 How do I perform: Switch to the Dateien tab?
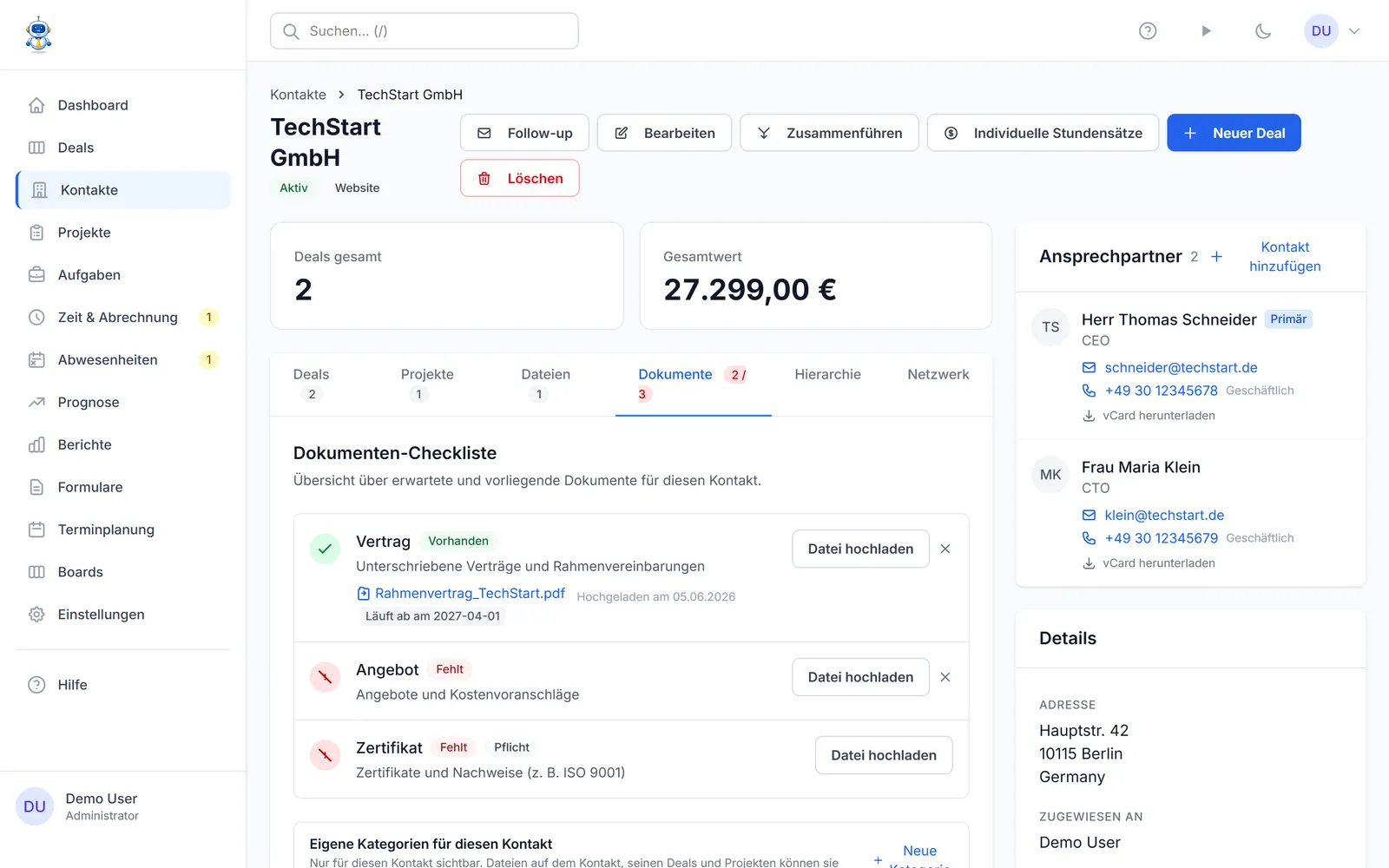click(x=546, y=385)
